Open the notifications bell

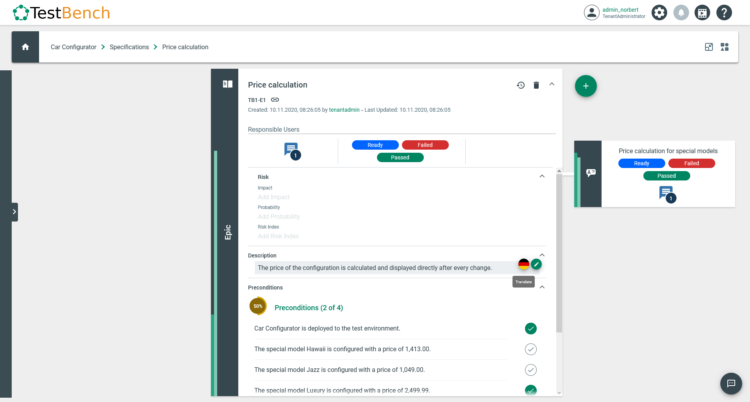point(681,12)
